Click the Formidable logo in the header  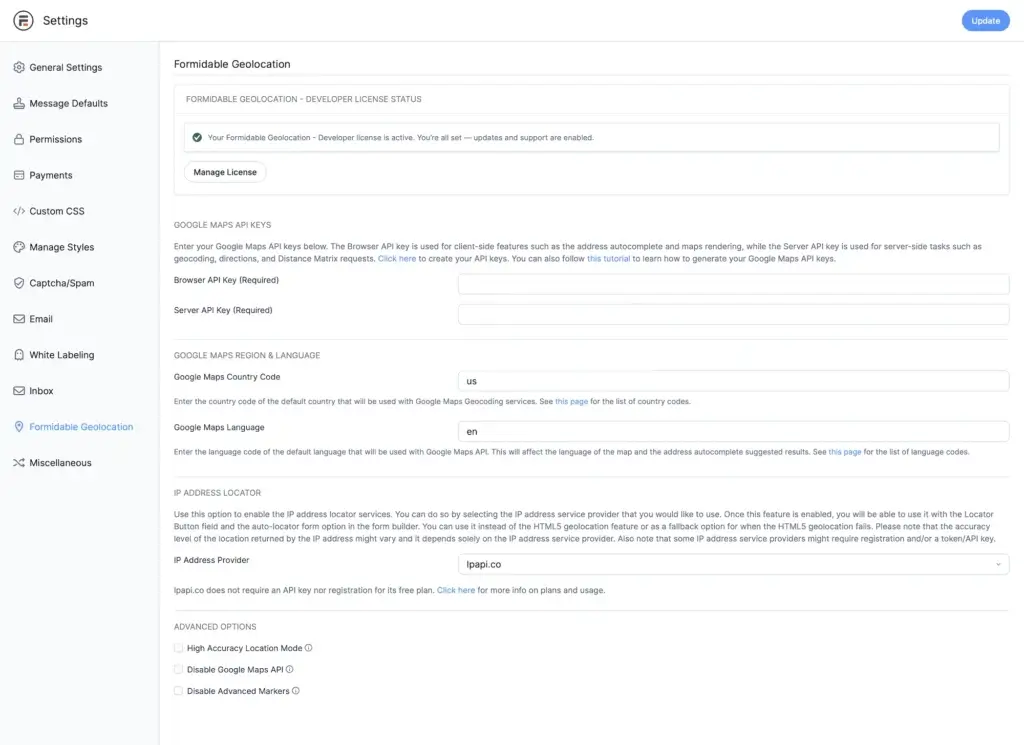pos(21,20)
